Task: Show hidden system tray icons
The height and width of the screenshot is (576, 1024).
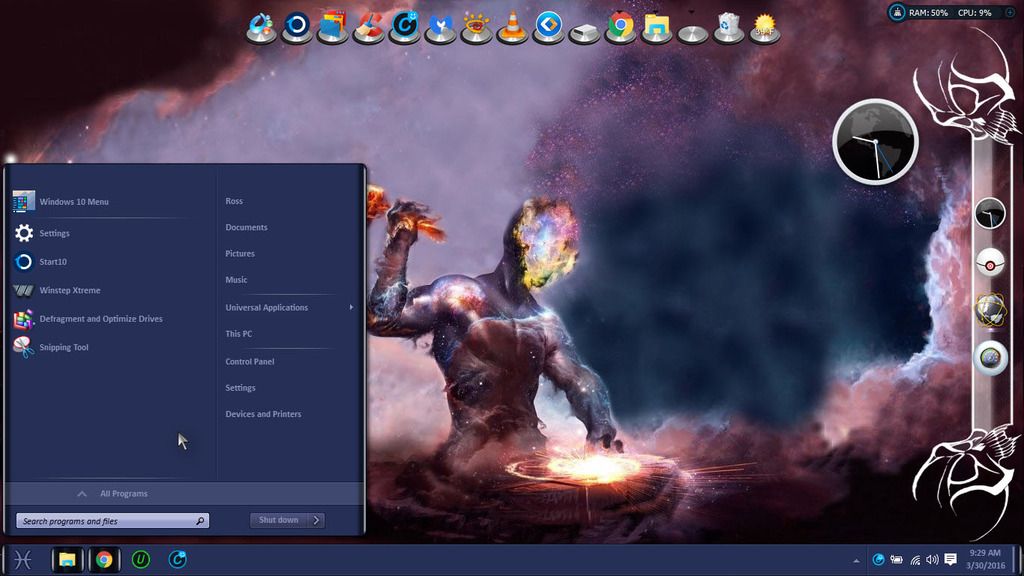Action: [x=856, y=560]
